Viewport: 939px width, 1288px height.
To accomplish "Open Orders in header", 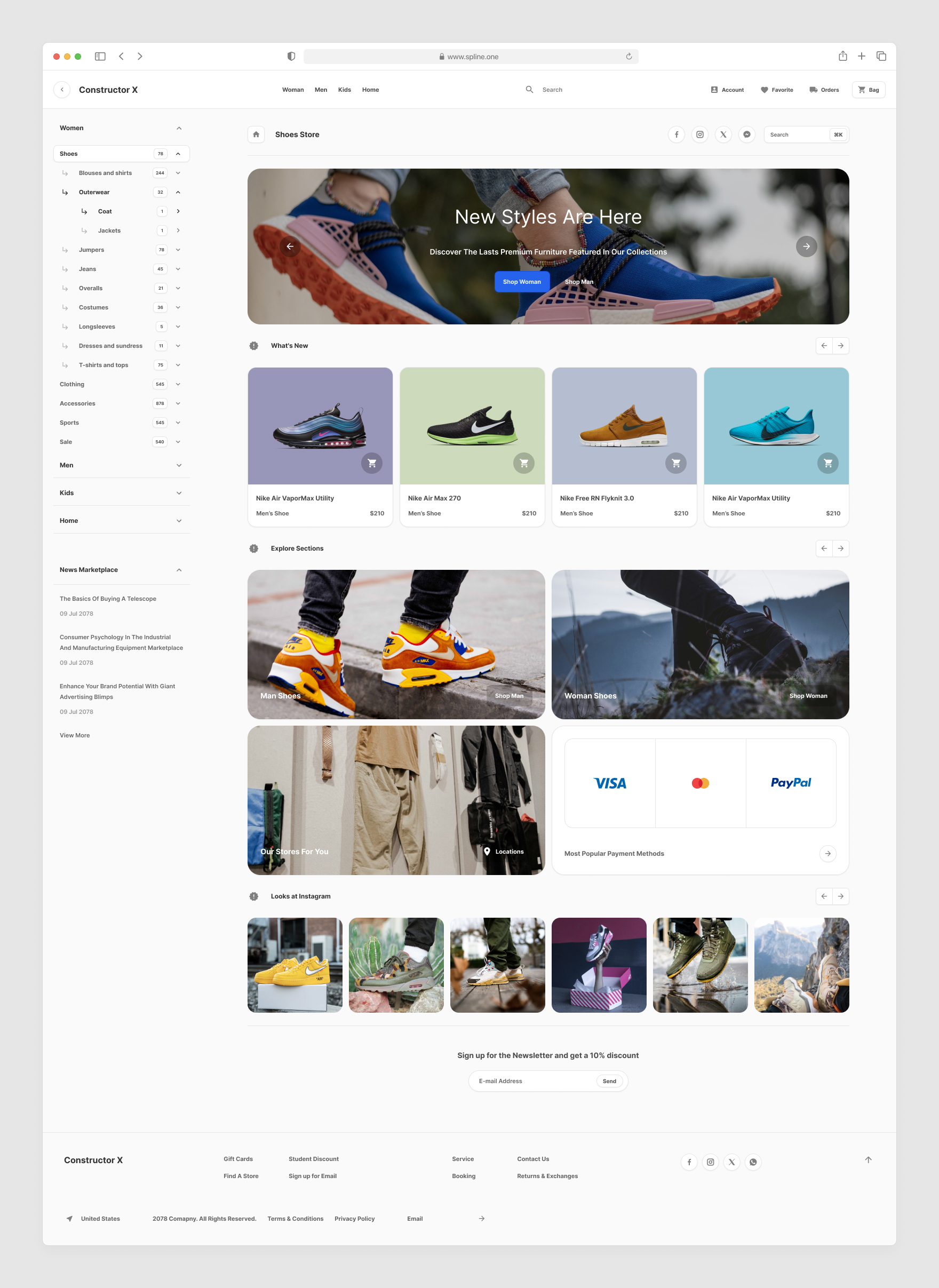I will pos(824,90).
